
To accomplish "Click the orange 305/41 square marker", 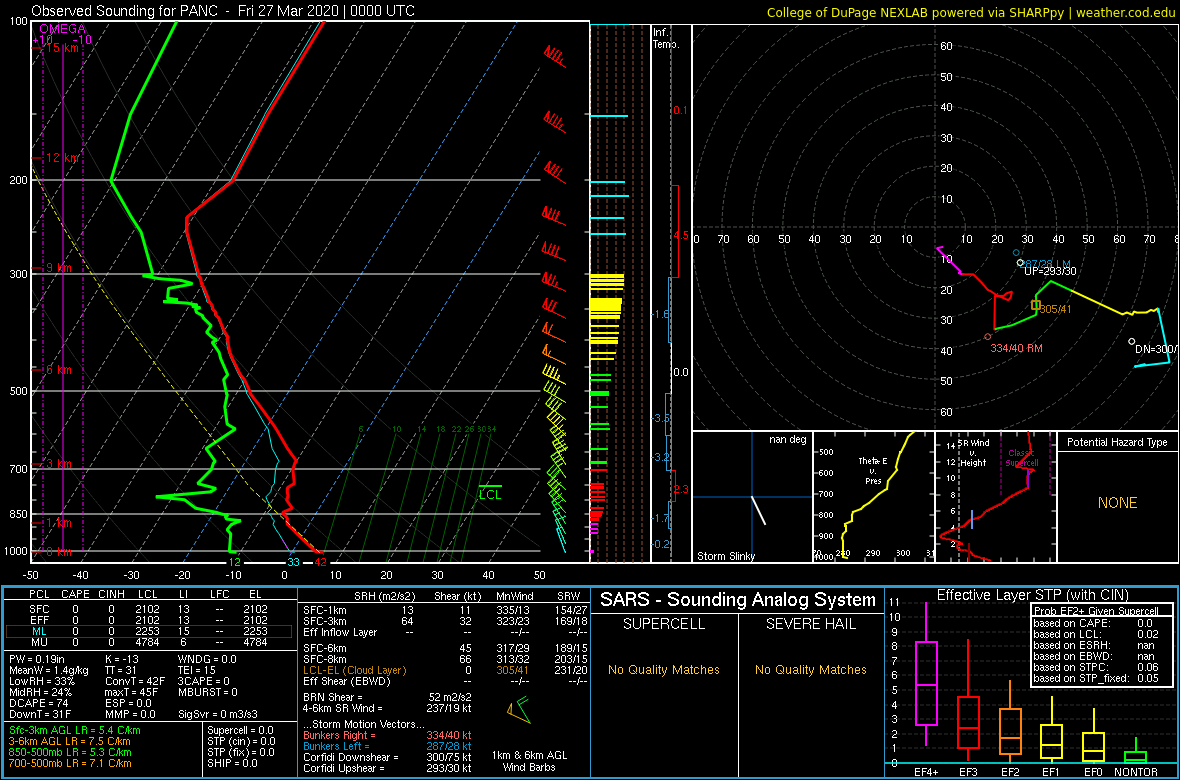I will [1036, 305].
